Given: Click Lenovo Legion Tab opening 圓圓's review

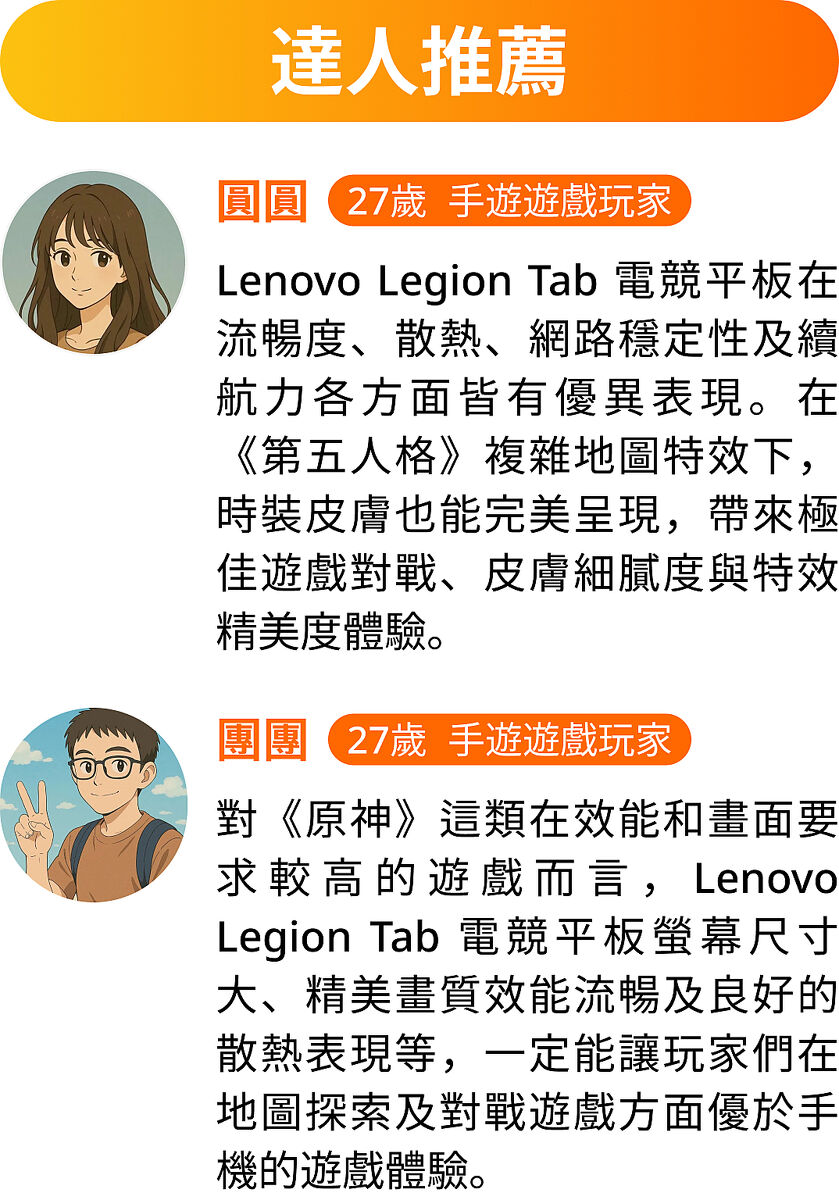Looking at the screenshot, I should click(407, 282).
